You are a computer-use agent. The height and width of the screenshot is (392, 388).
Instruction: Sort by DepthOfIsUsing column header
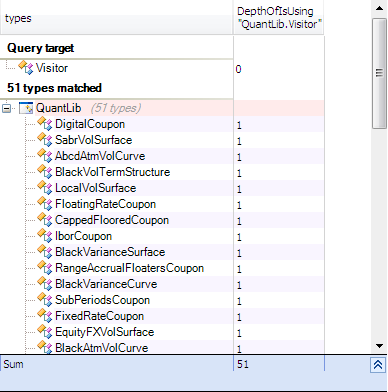(x=279, y=18)
